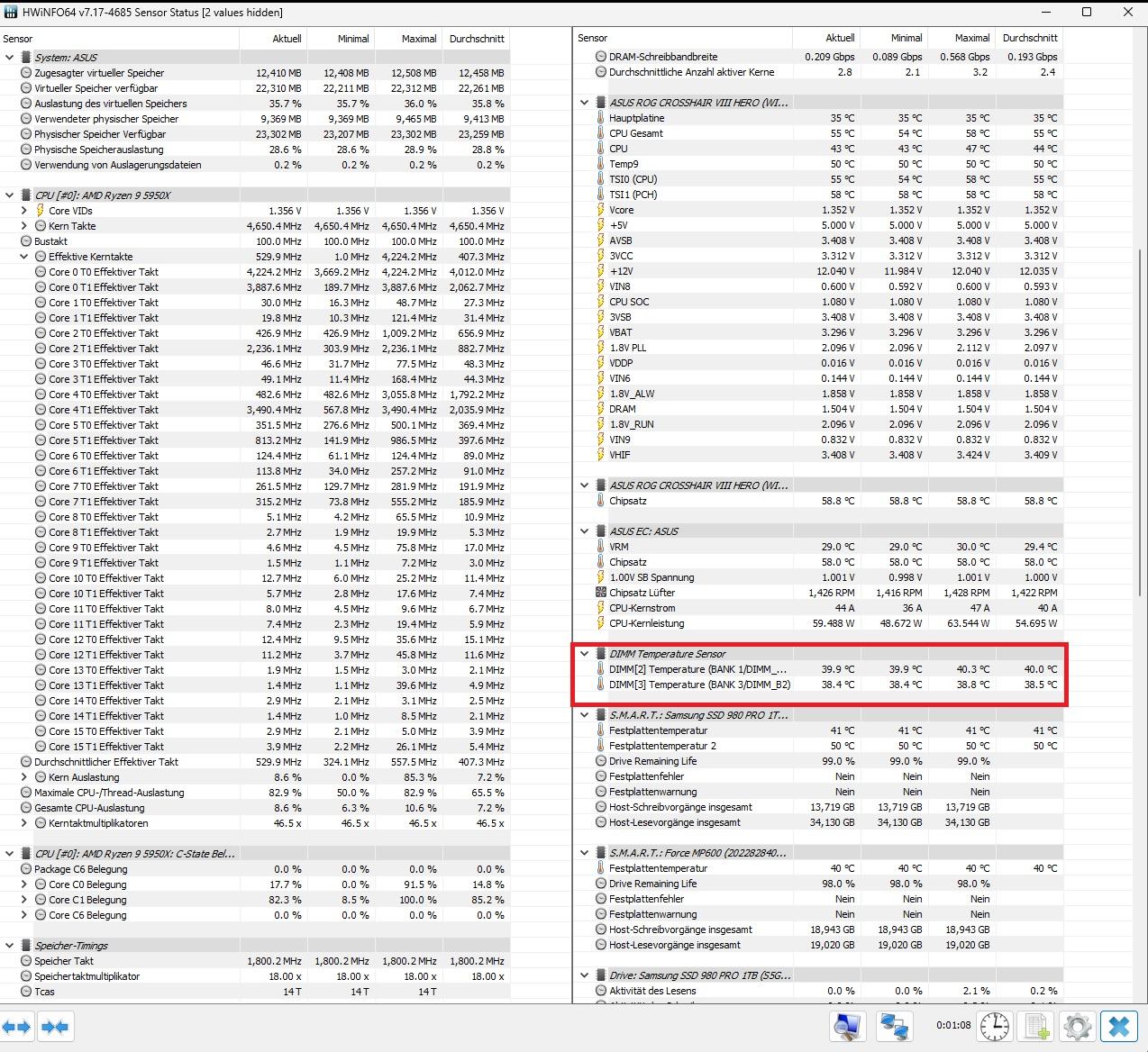Click the Speicher Takt circle icon

point(26,961)
